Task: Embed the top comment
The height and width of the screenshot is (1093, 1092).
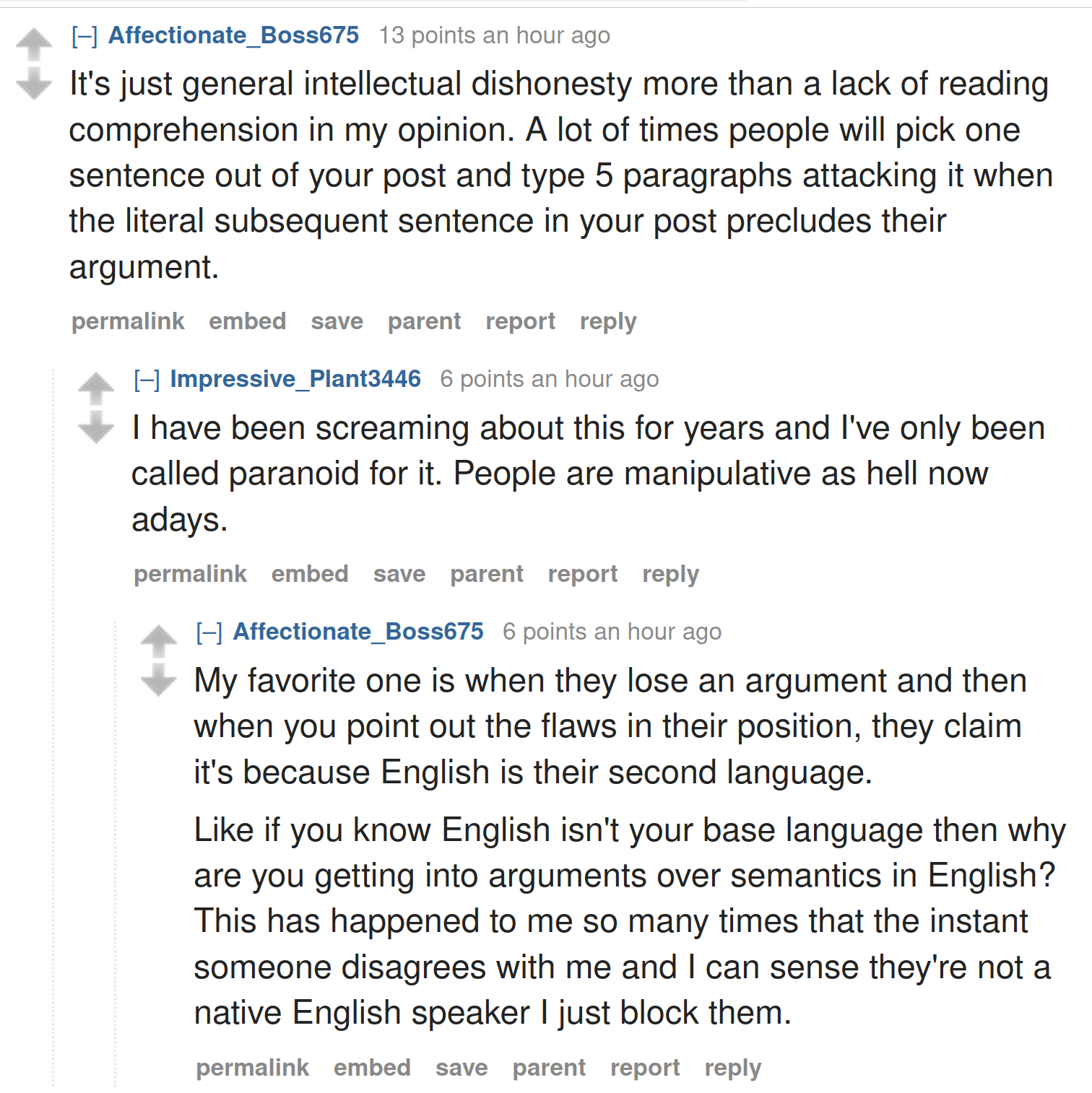Action: pyautogui.click(x=247, y=321)
